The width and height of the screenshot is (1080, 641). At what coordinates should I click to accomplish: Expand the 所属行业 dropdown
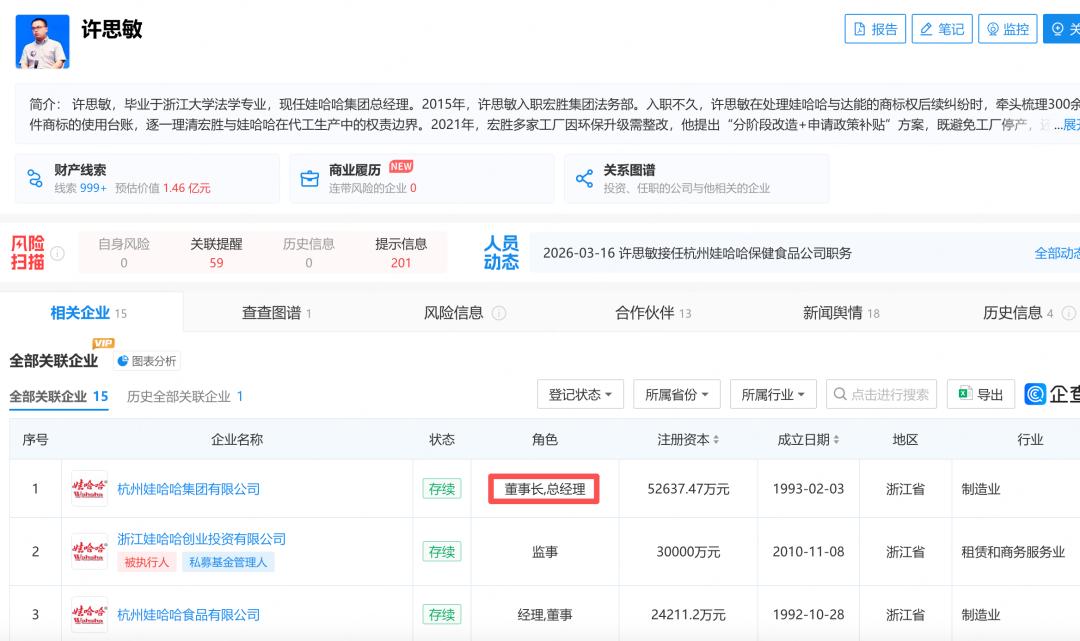click(x=773, y=395)
